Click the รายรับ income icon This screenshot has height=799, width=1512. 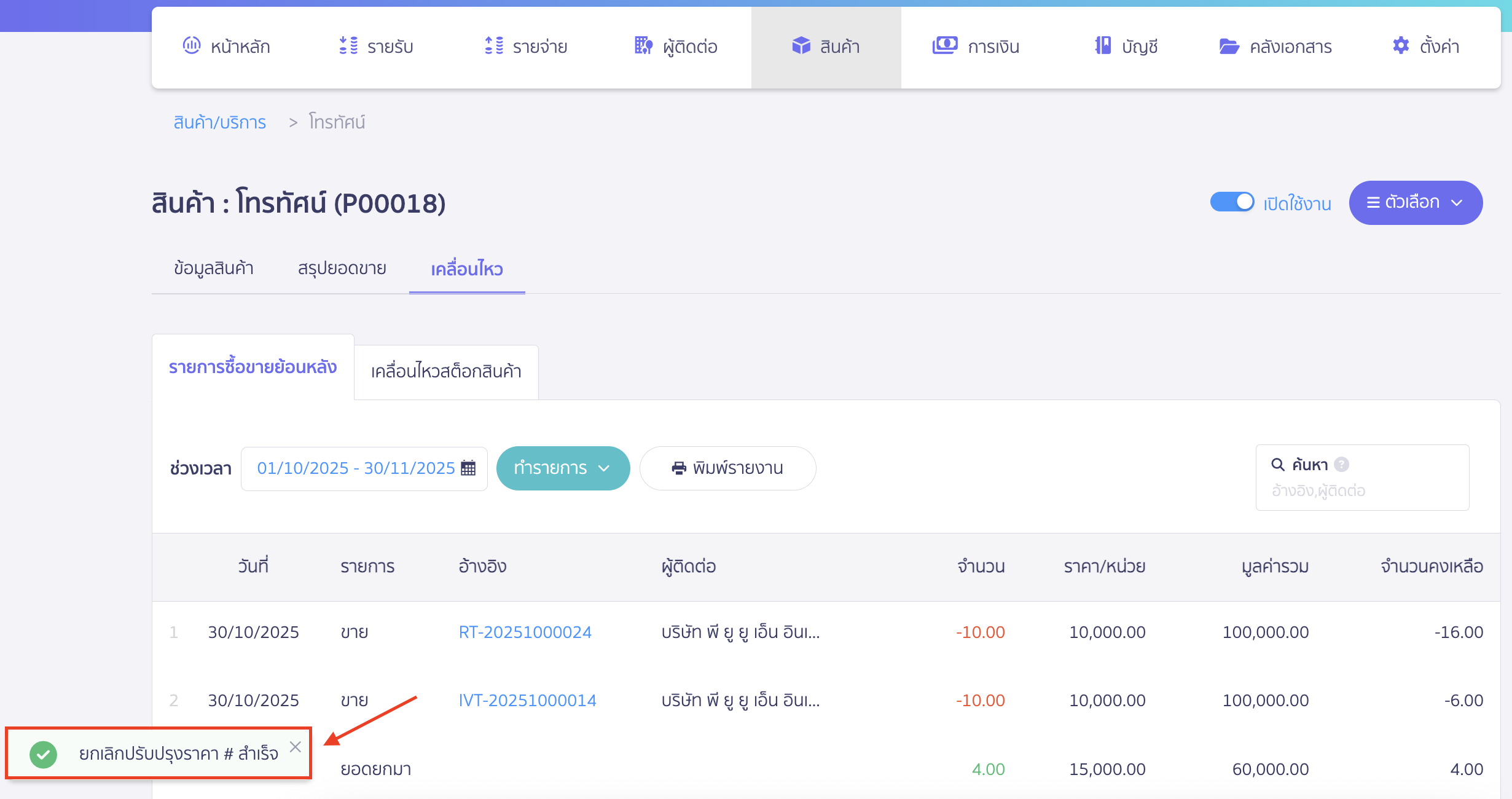tap(348, 45)
